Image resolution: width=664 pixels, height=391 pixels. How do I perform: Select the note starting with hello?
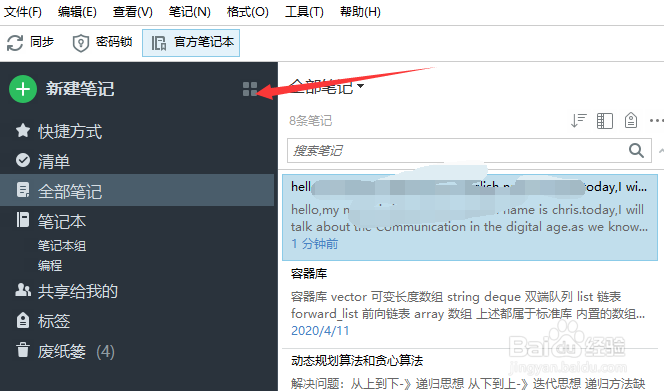coord(470,217)
